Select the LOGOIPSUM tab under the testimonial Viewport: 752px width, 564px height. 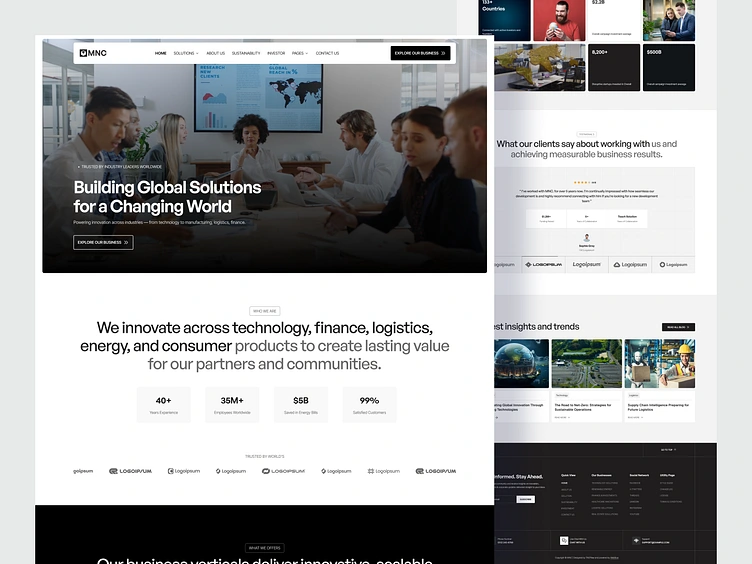[x=543, y=264]
